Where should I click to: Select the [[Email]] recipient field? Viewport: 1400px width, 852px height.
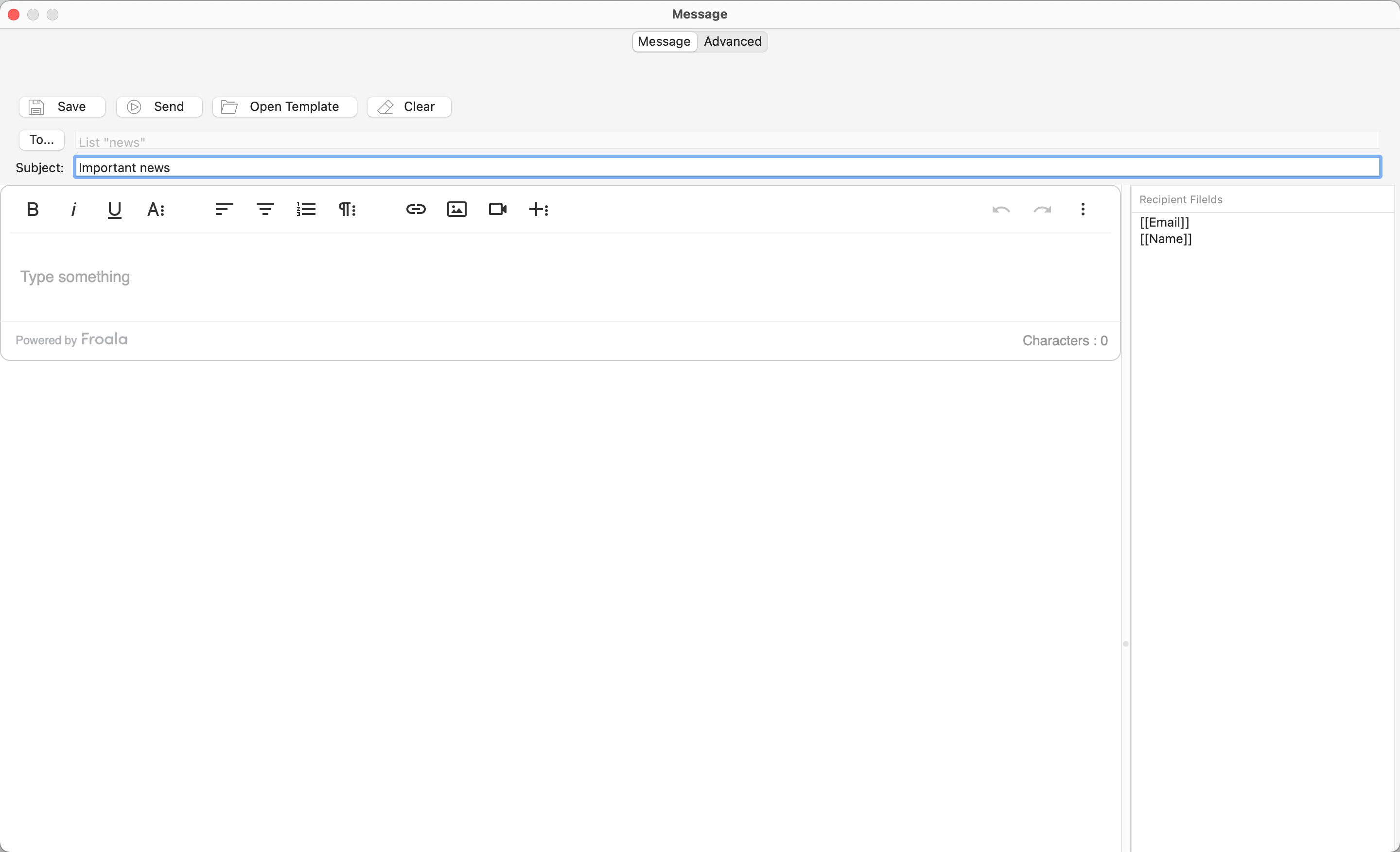1164,222
